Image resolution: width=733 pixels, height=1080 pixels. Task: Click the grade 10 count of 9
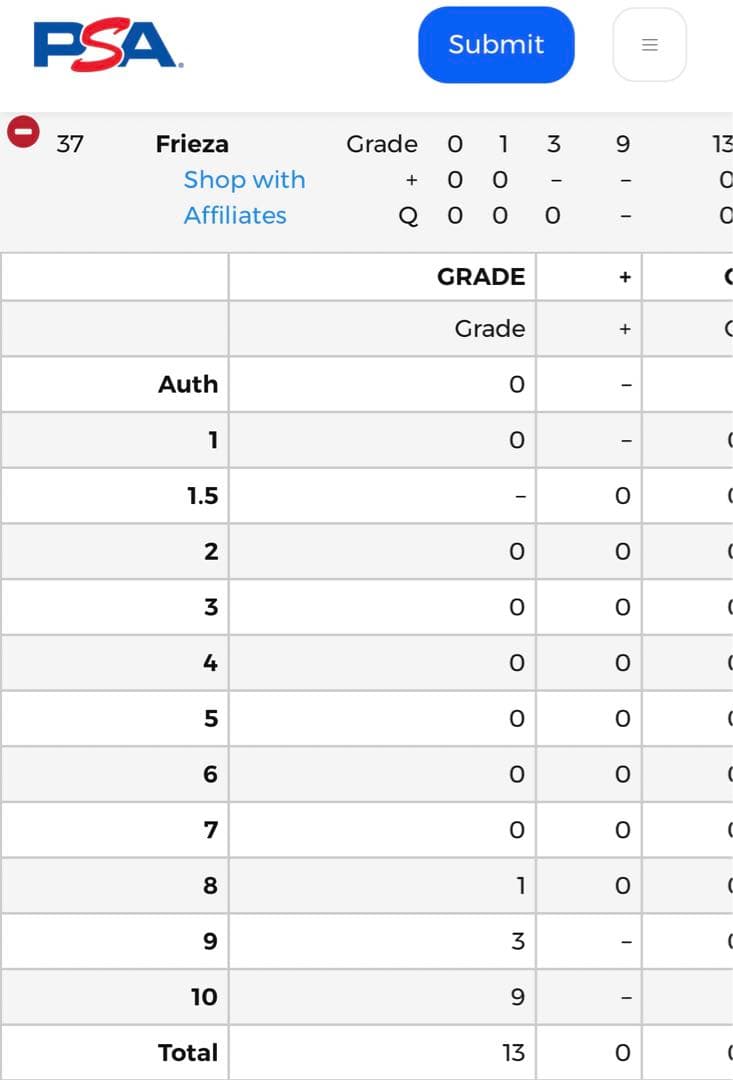point(516,997)
